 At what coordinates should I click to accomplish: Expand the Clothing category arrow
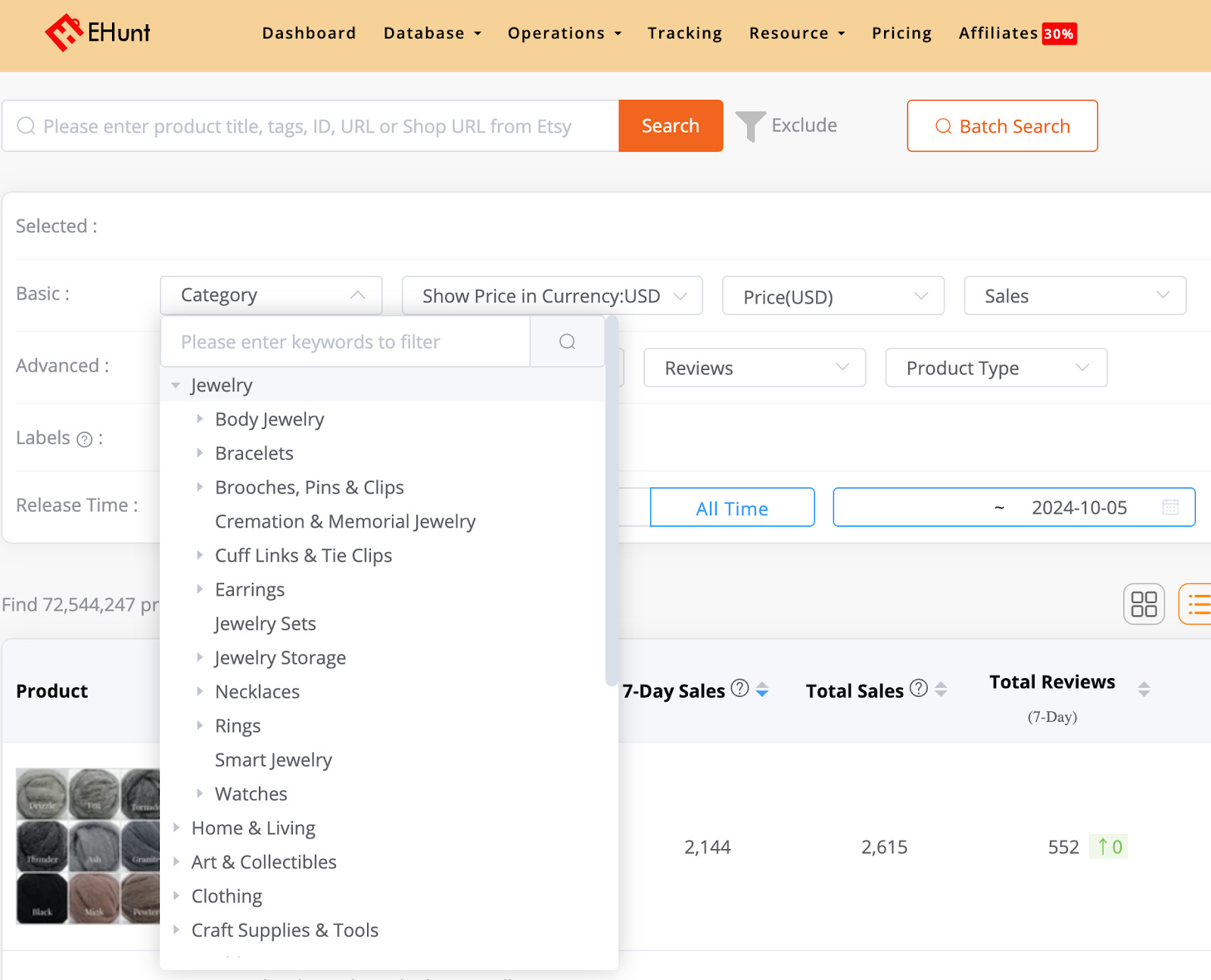176,895
